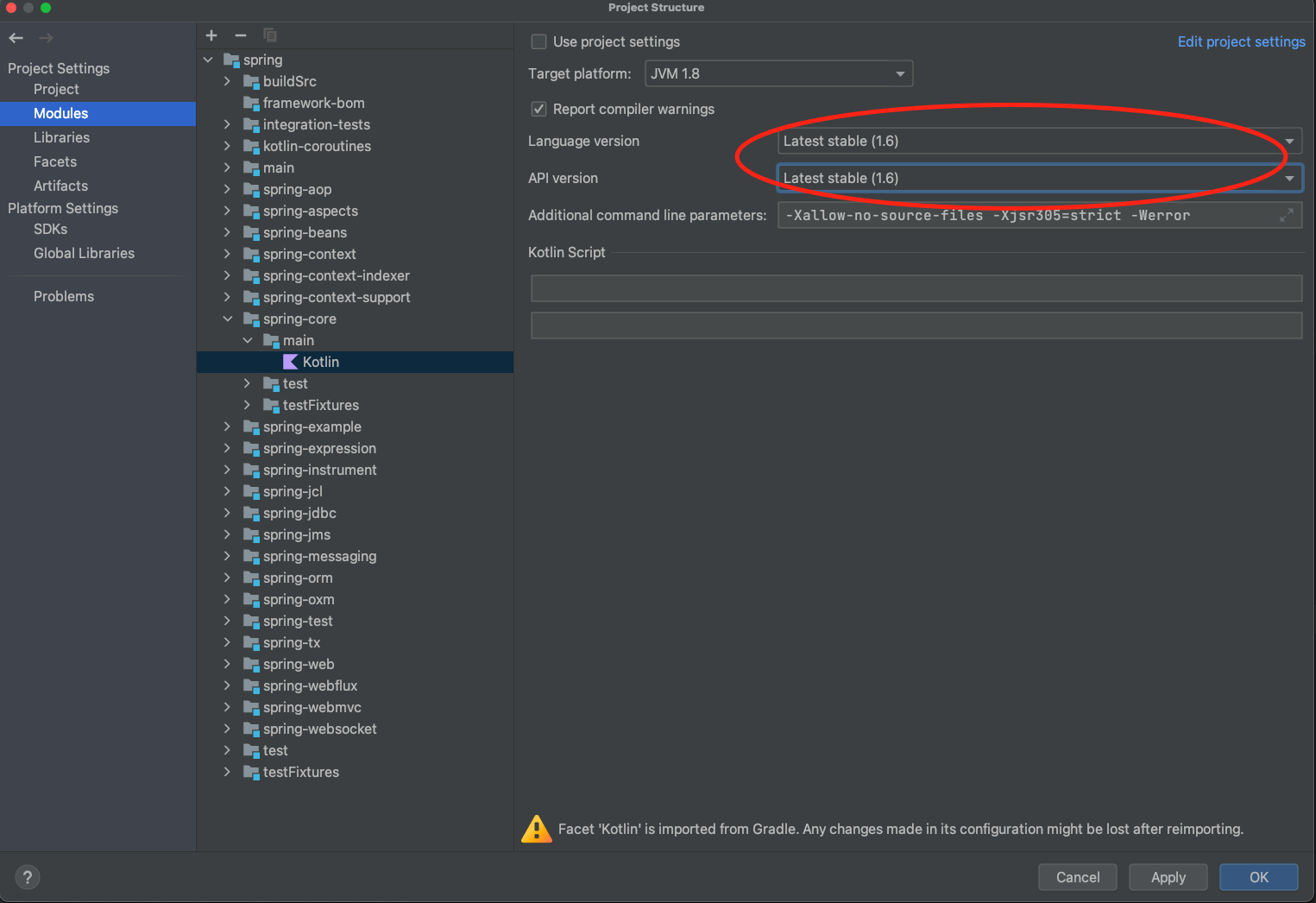Image resolution: width=1316 pixels, height=903 pixels.
Task: Click the spring-jcl folder icon
Action: (251, 491)
